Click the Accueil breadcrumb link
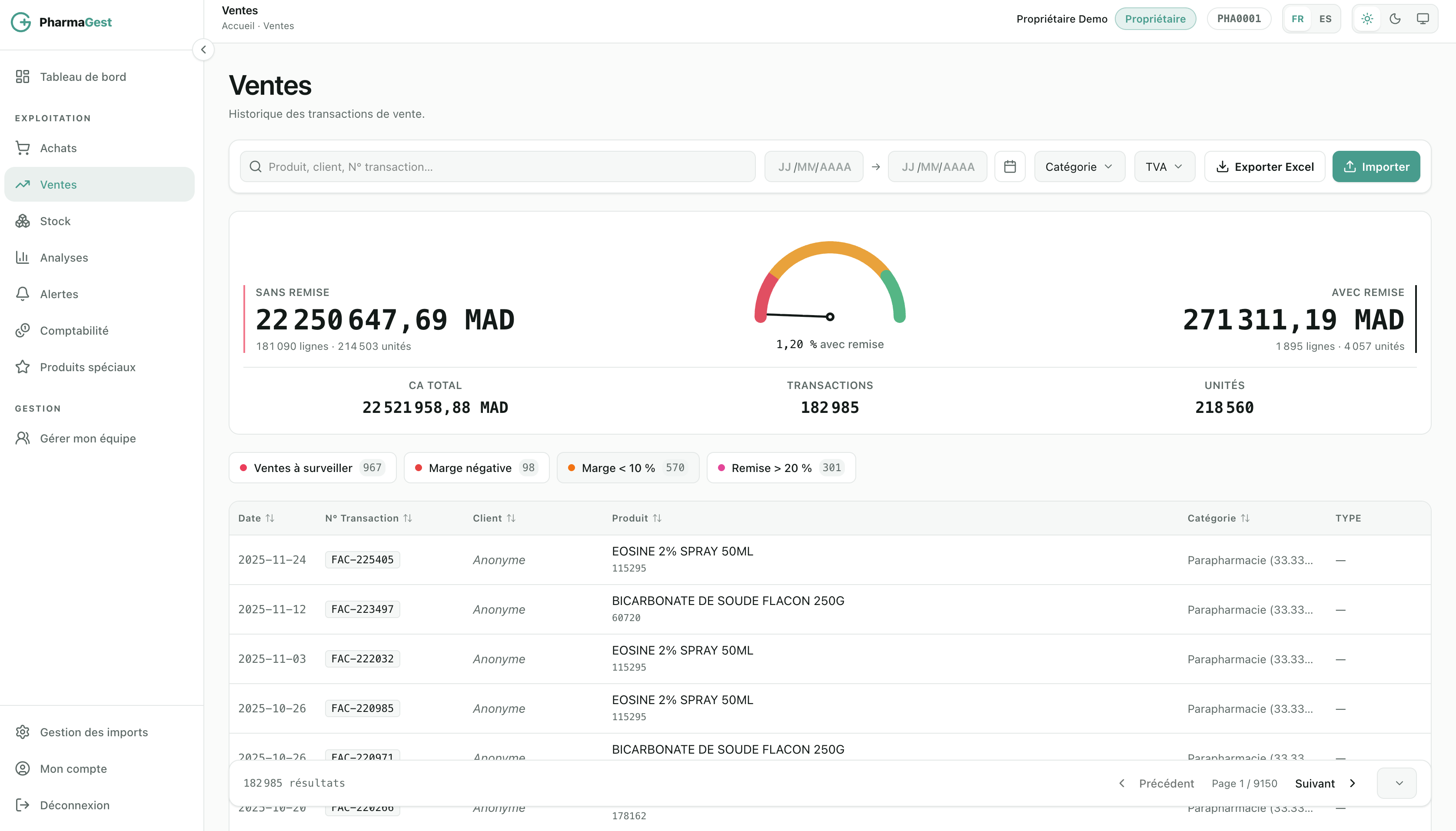Image resolution: width=1456 pixels, height=831 pixels. coord(238,26)
